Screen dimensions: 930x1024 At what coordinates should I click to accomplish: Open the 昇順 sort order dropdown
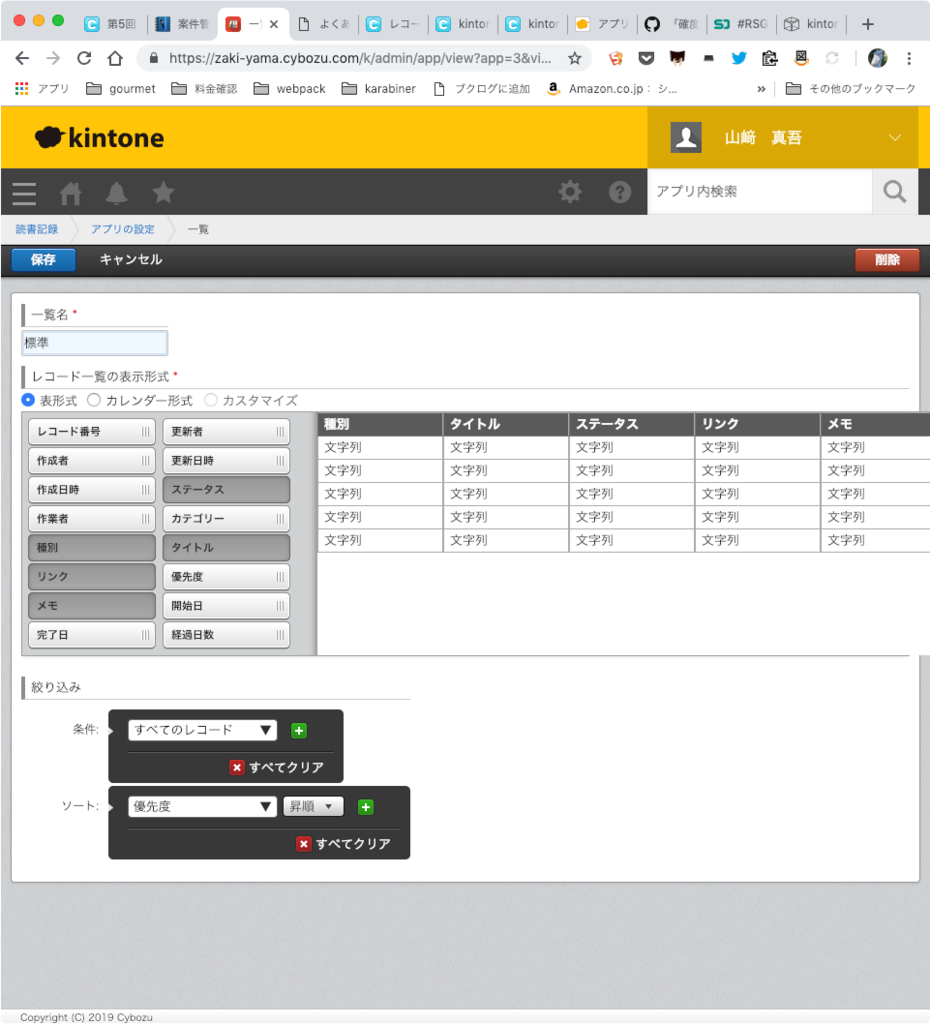point(312,806)
